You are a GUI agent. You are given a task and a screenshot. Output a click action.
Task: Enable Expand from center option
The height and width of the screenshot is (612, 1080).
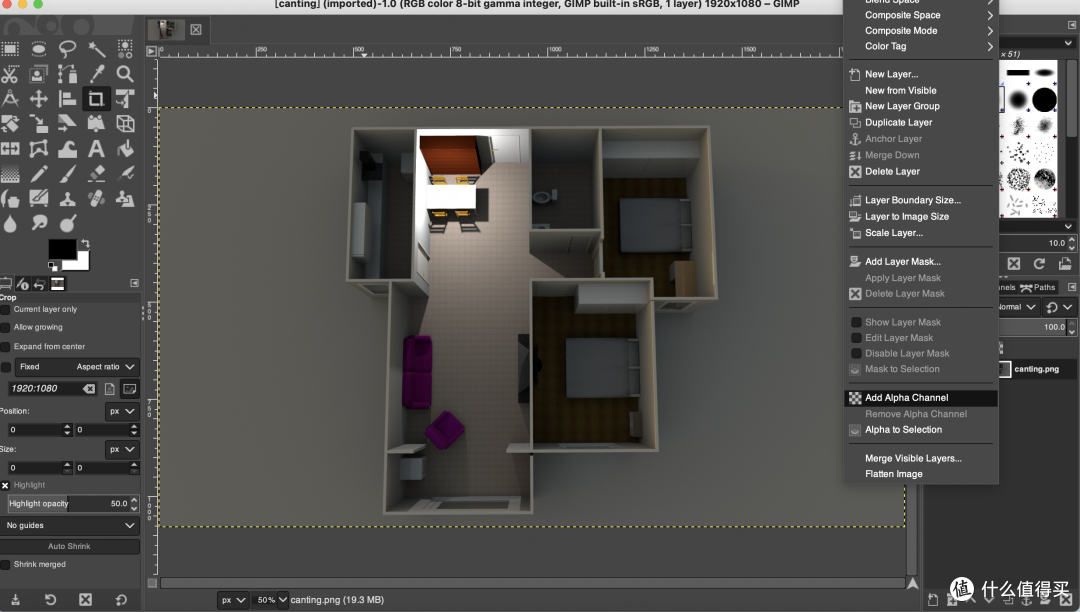6,347
